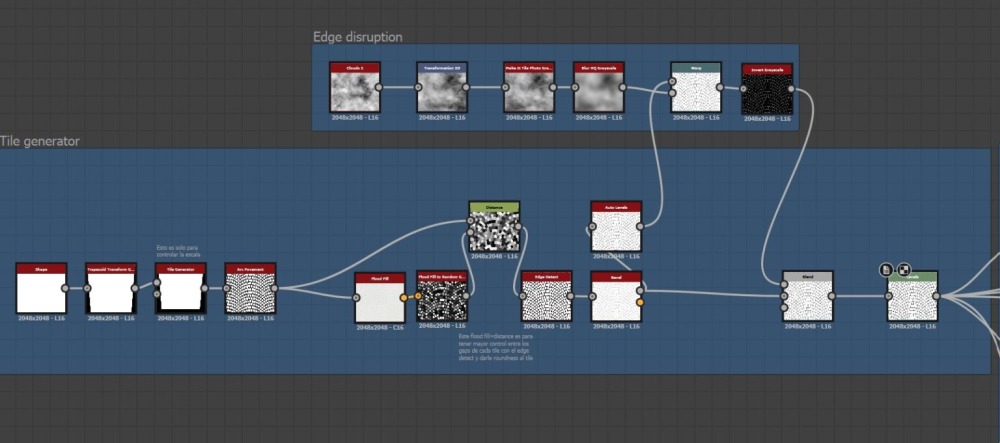Screen dimensions: 1000x443
Task: Click the Bevel node gray output connector
Action: pos(640,291)
